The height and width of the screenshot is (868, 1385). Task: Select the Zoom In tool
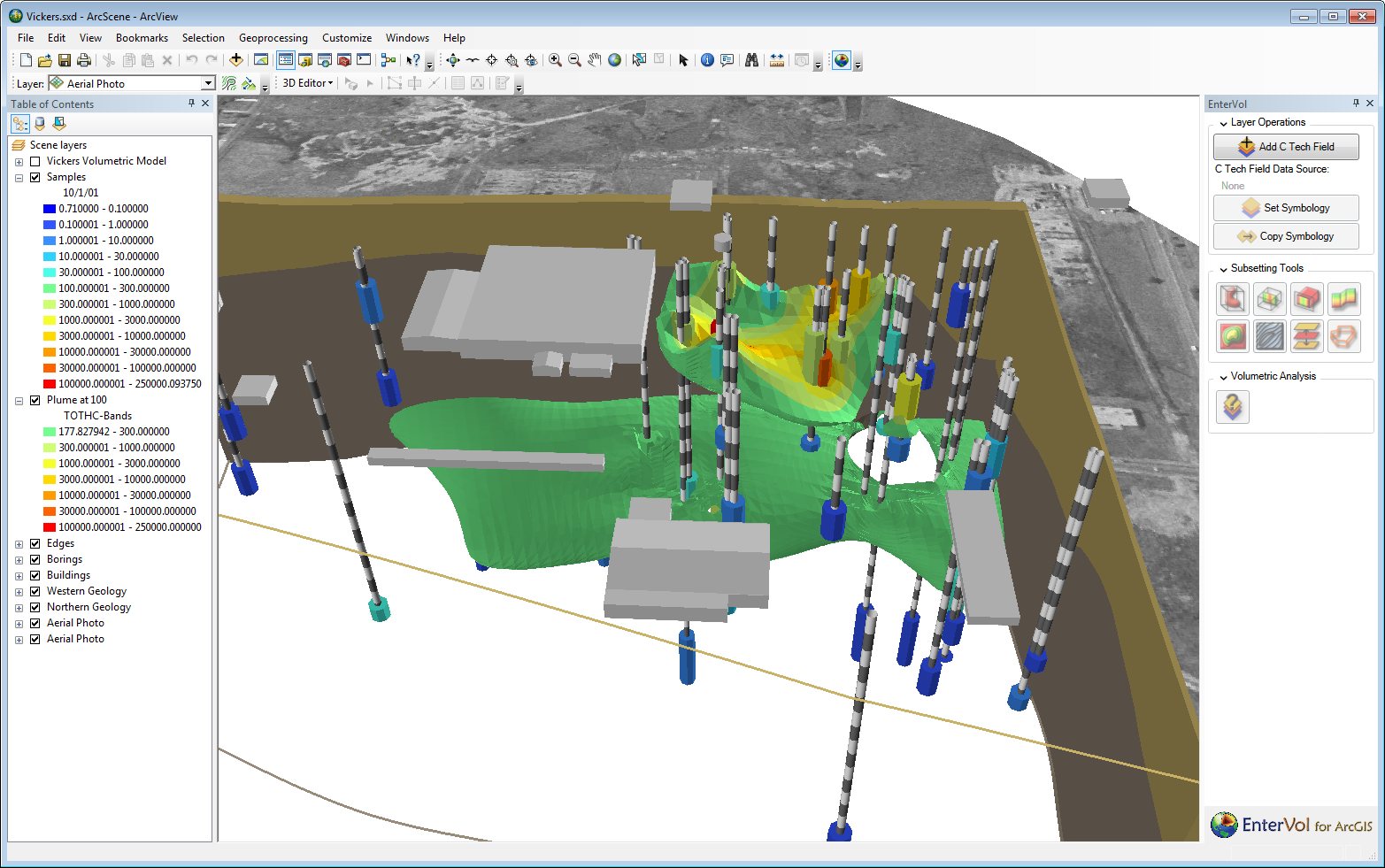(555, 60)
